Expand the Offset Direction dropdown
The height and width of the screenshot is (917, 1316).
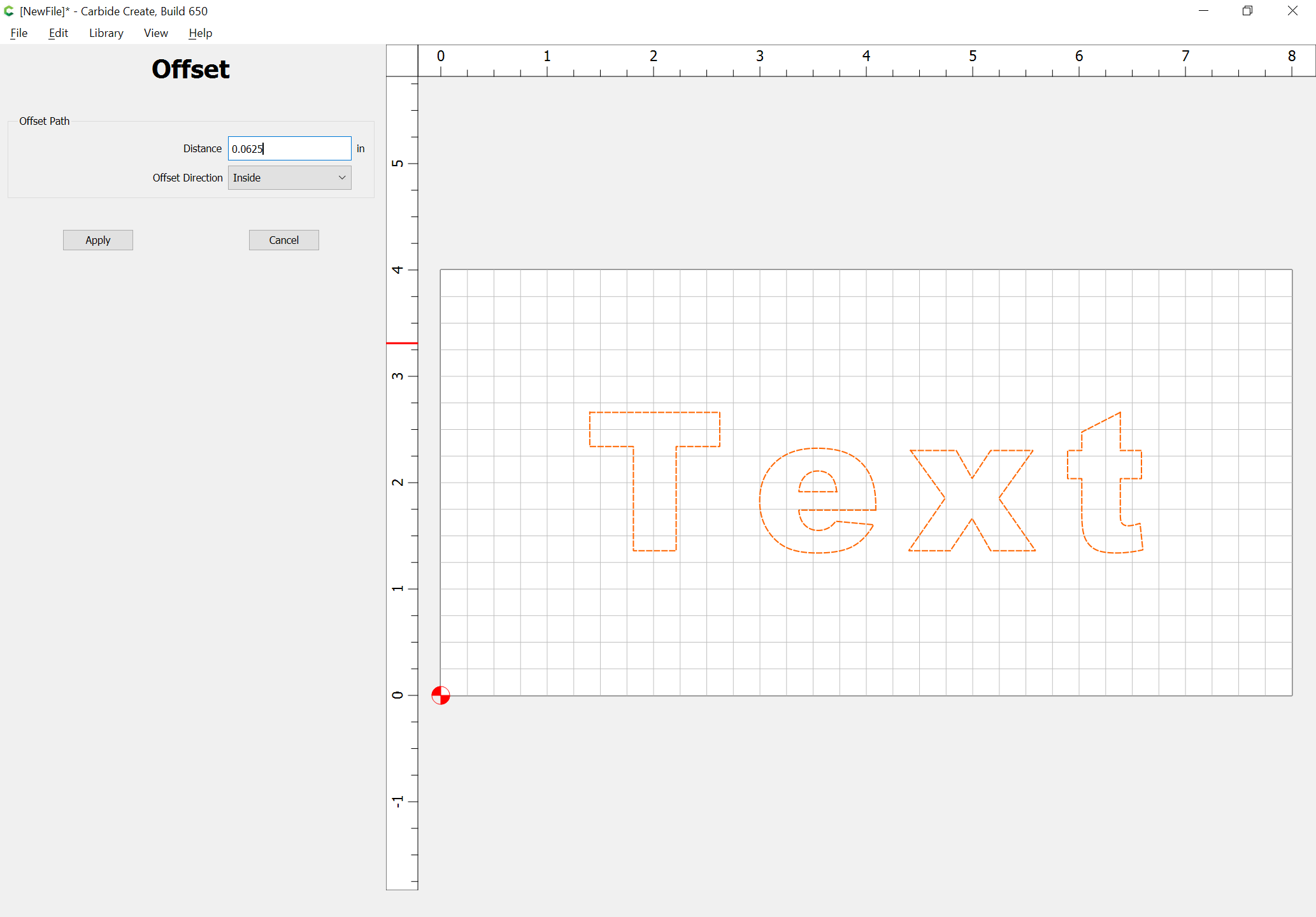(289, 178)
